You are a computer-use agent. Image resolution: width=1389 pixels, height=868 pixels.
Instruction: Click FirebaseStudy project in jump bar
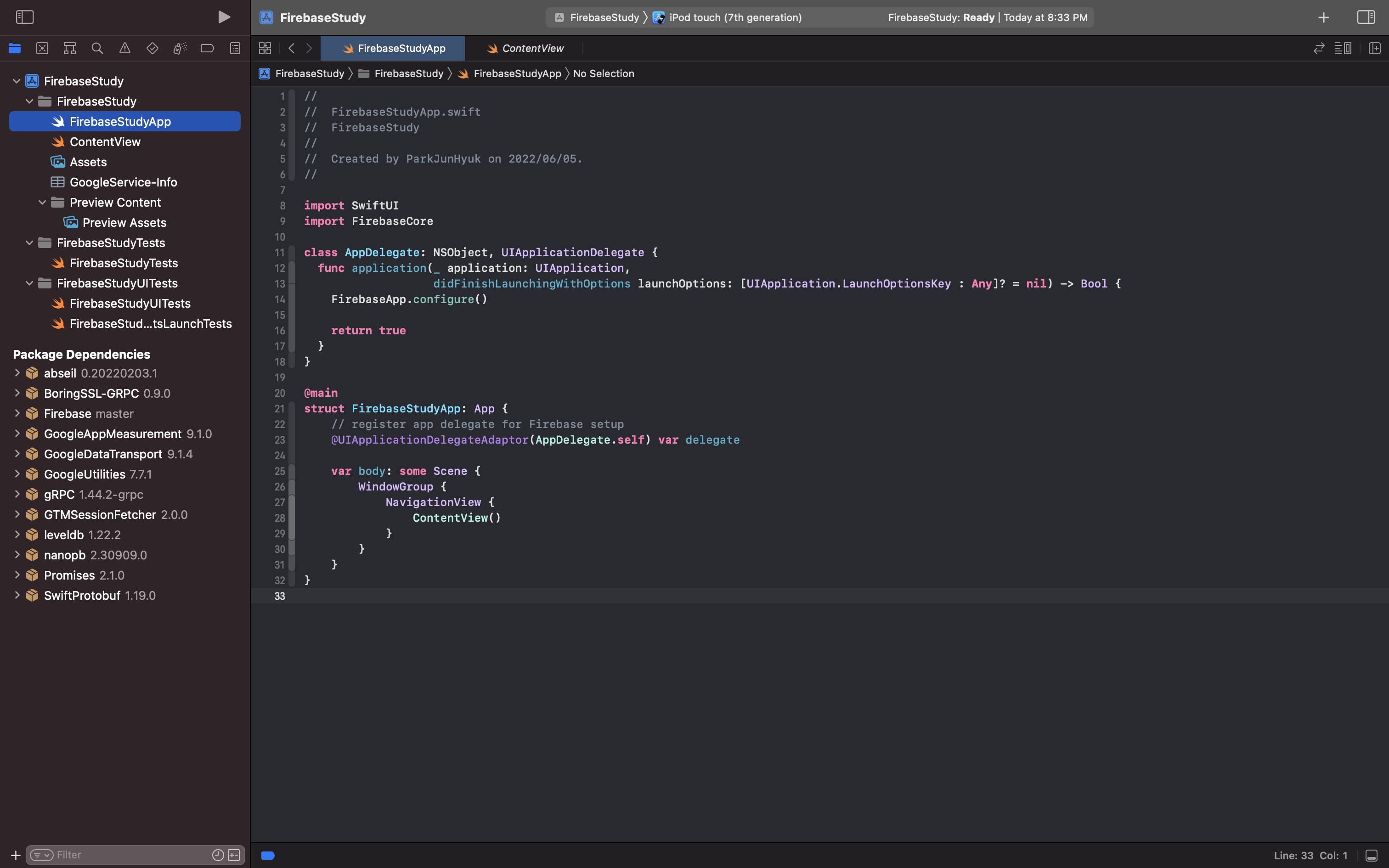302,73
